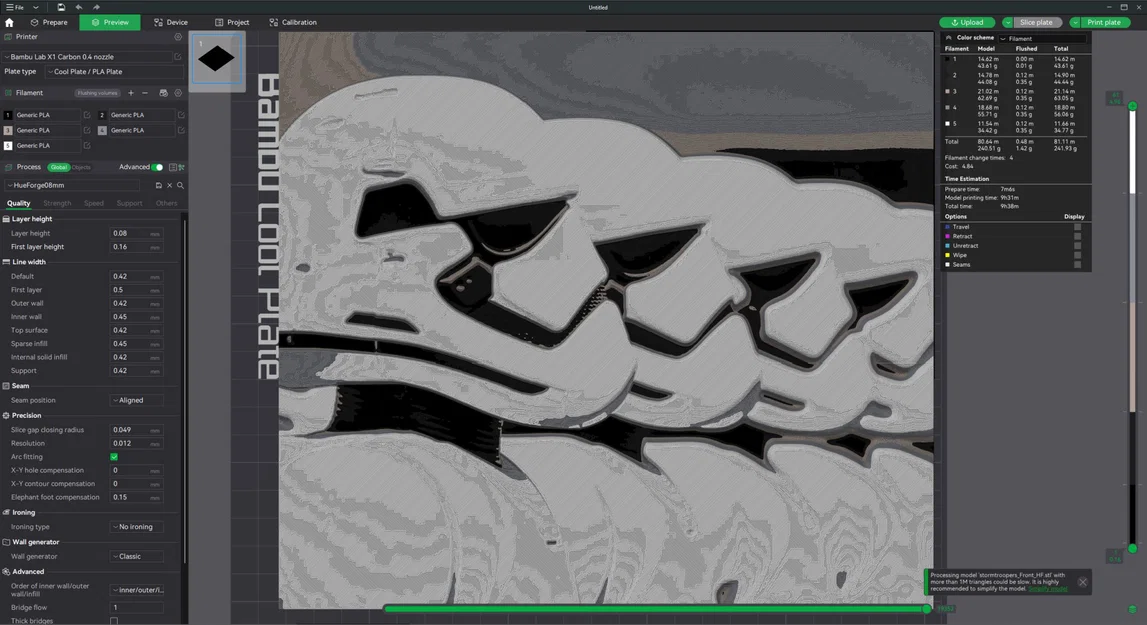Image resolution: width=1147 pixels, height=625 pixels.
Task: Edit filament 1 preset icon
Action: coord(87,115)
